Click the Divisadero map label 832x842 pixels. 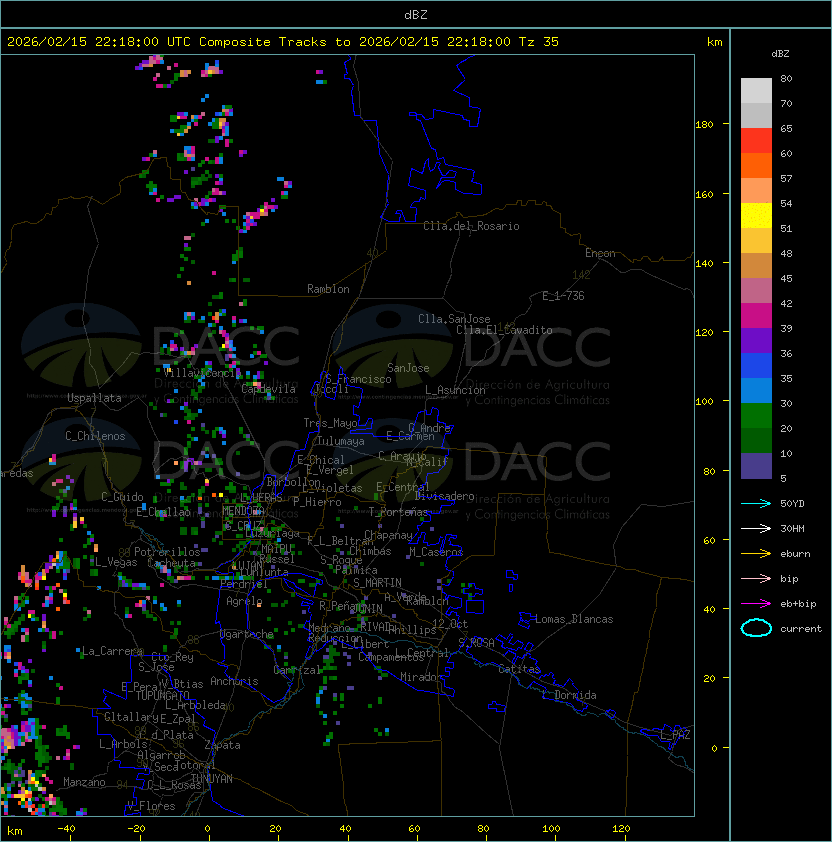[444, 496]
